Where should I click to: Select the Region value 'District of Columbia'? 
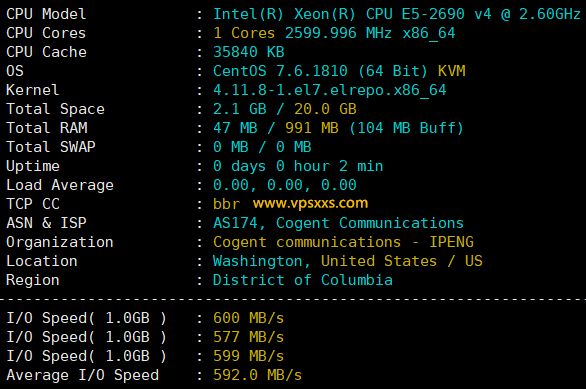pyautogui.click(x=303, y=280)
